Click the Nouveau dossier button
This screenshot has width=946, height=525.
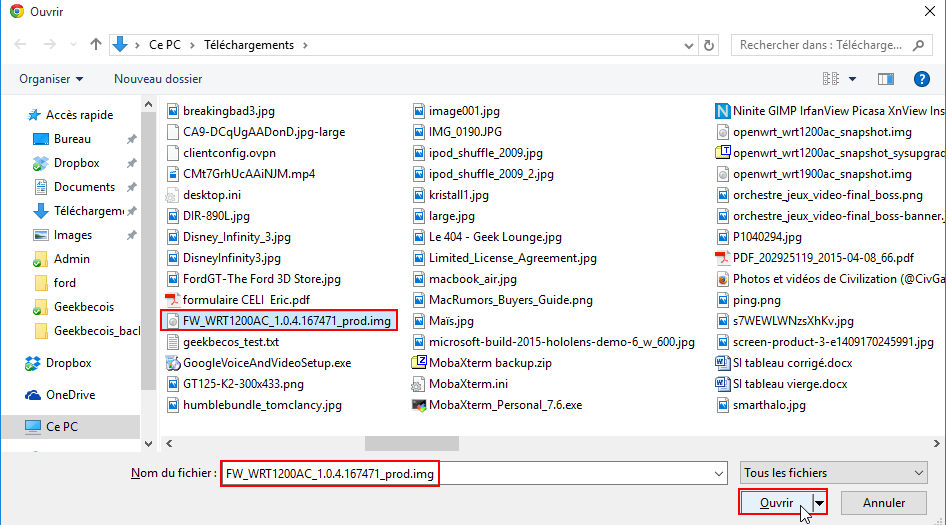click(x=158, y=79)
